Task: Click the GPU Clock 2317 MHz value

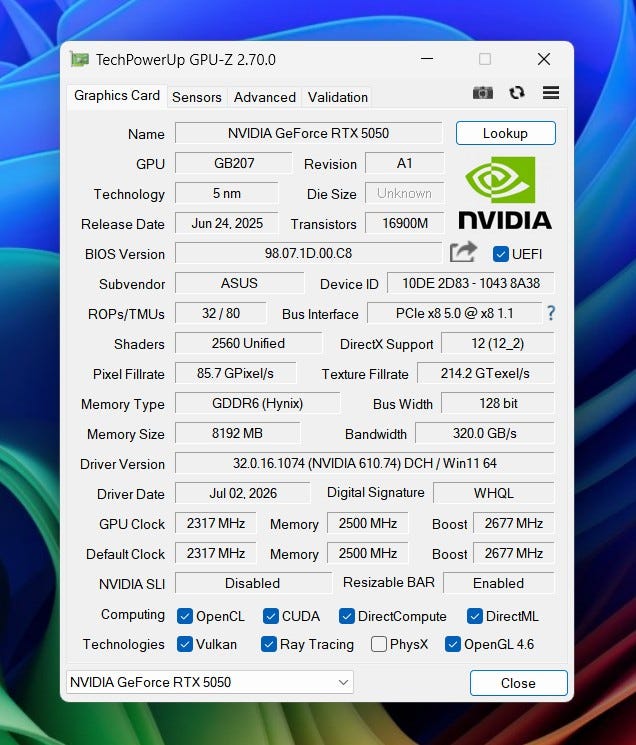Action: (x=216, y=523)
